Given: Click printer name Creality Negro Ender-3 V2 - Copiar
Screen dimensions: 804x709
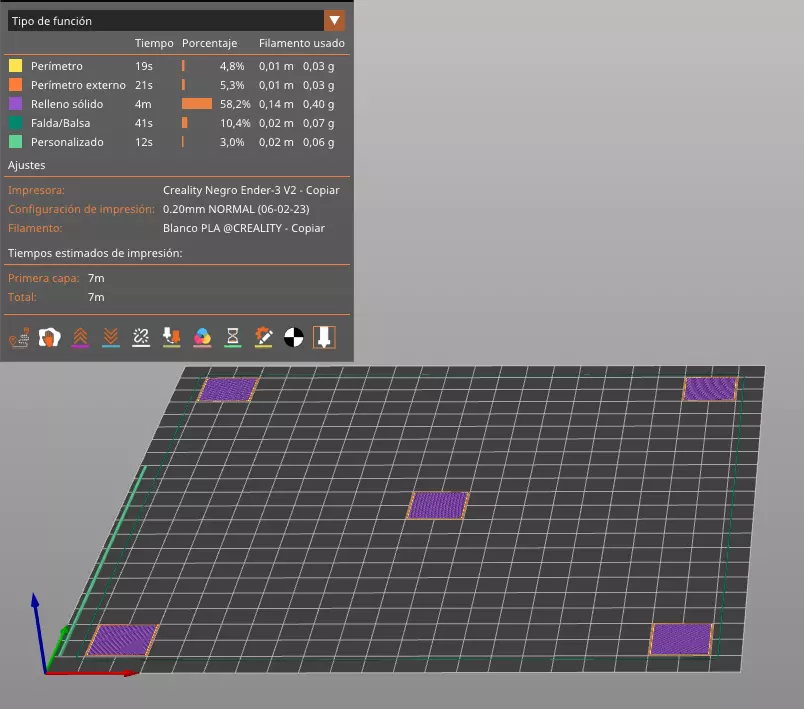Looking at the screenshot, I should (251, 190).
